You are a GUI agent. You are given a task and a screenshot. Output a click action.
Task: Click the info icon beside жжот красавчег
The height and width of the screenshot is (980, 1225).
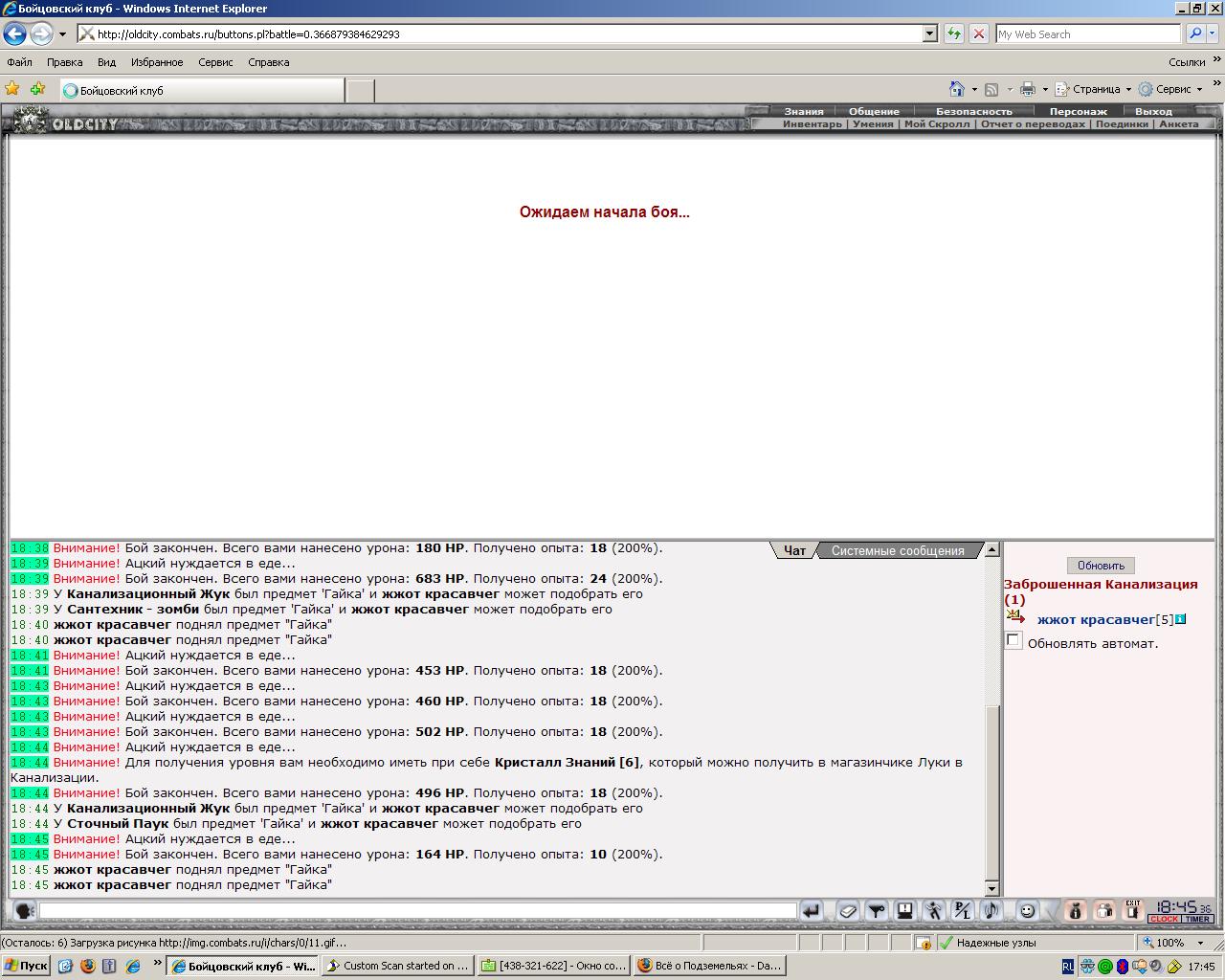(x=1181, y=619)
